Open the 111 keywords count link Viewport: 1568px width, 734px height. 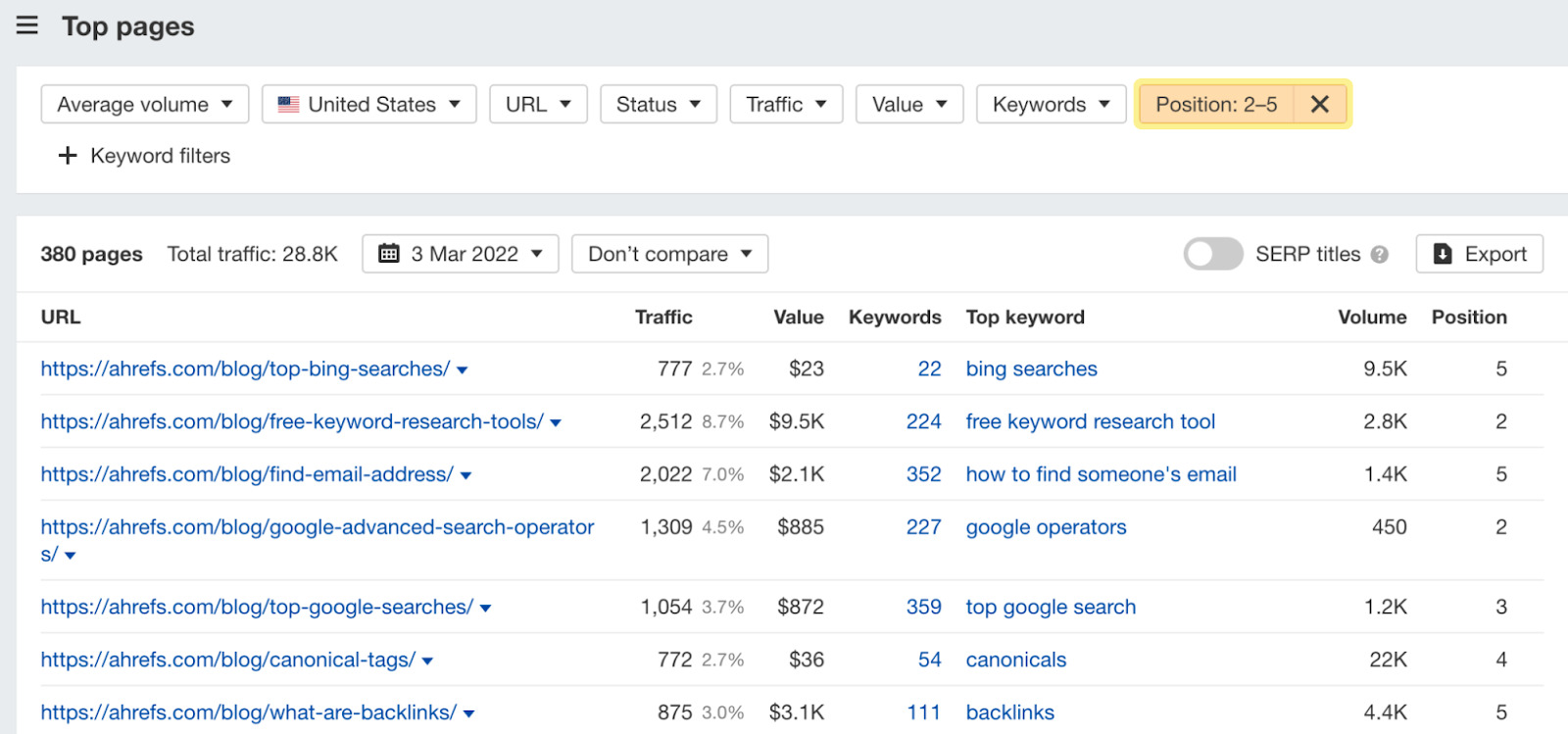pyautogui.click(x=924, y=712)
